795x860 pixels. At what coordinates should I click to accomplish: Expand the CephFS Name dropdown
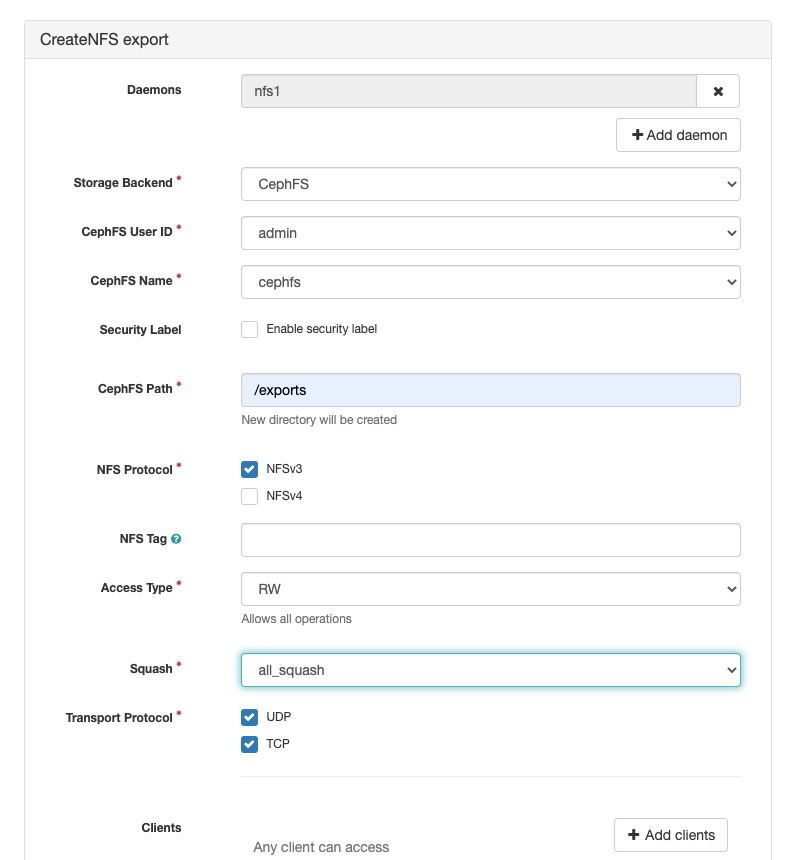pyautogui.click(x=490, y=282)
